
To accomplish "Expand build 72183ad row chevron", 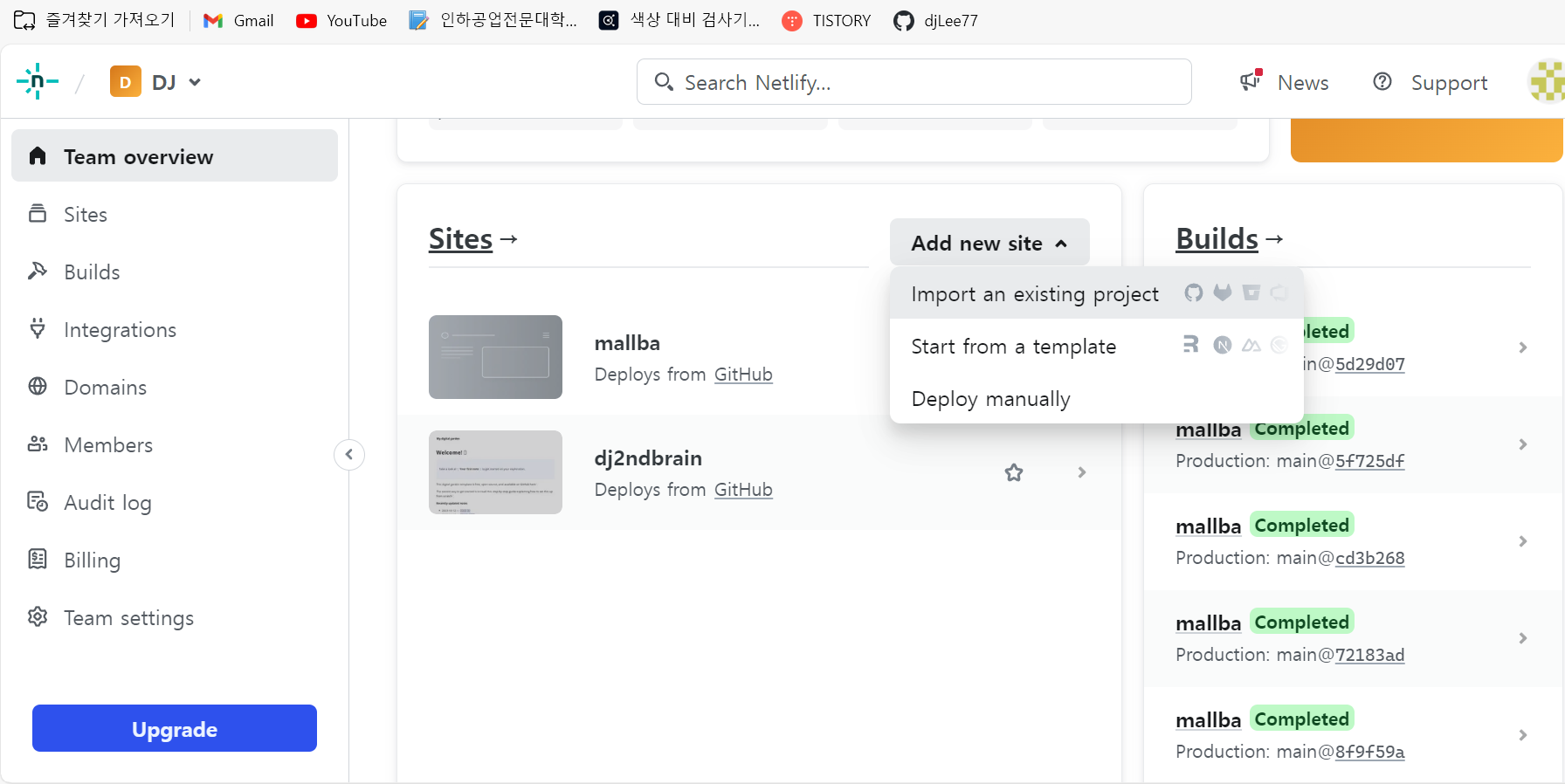I will click(1523, 638).
